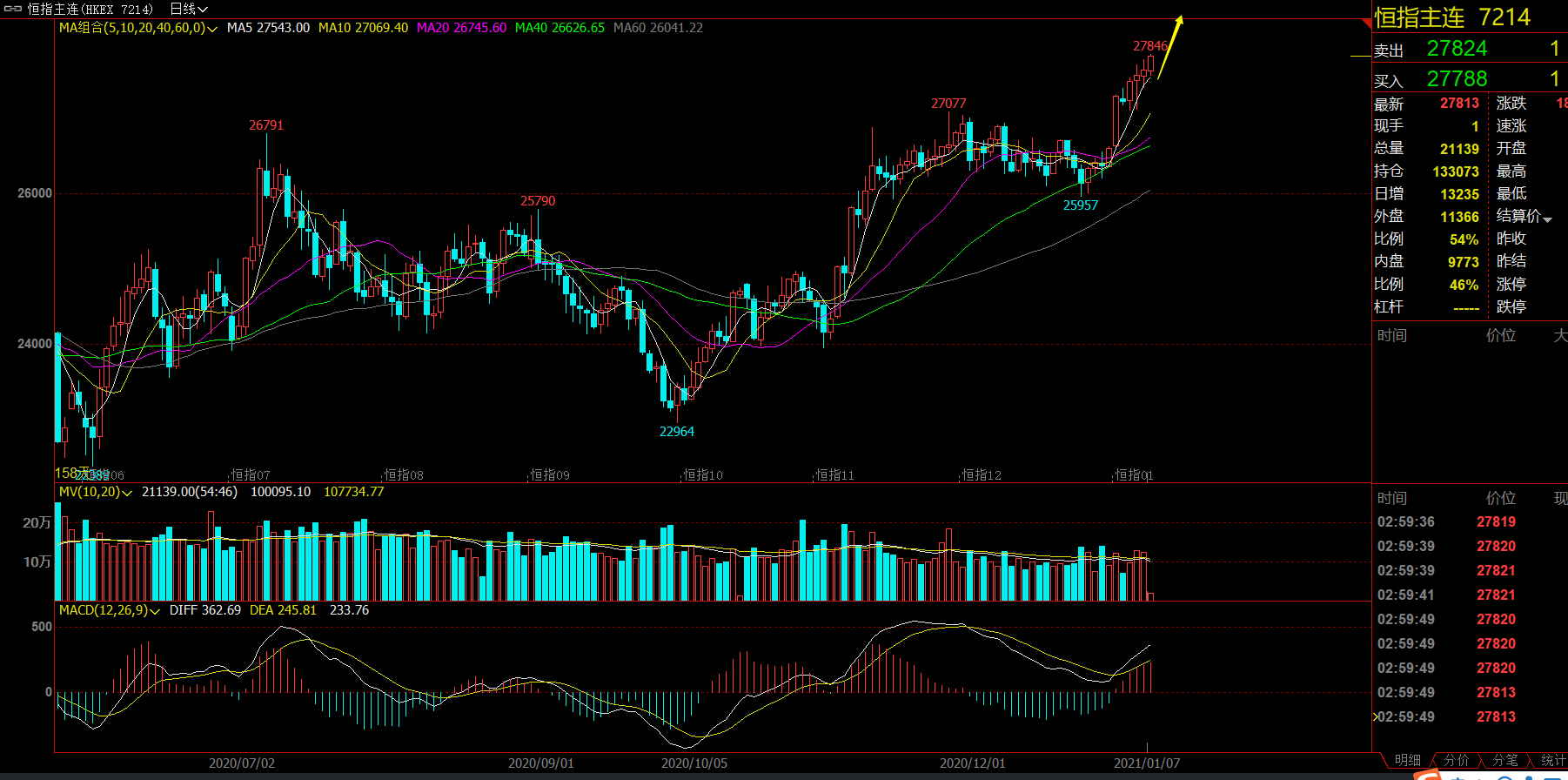The height and width of the screenshot is (780, 1568).
Task: Click the volume readout 21139.00(54:46)
Action: [190, 492]
